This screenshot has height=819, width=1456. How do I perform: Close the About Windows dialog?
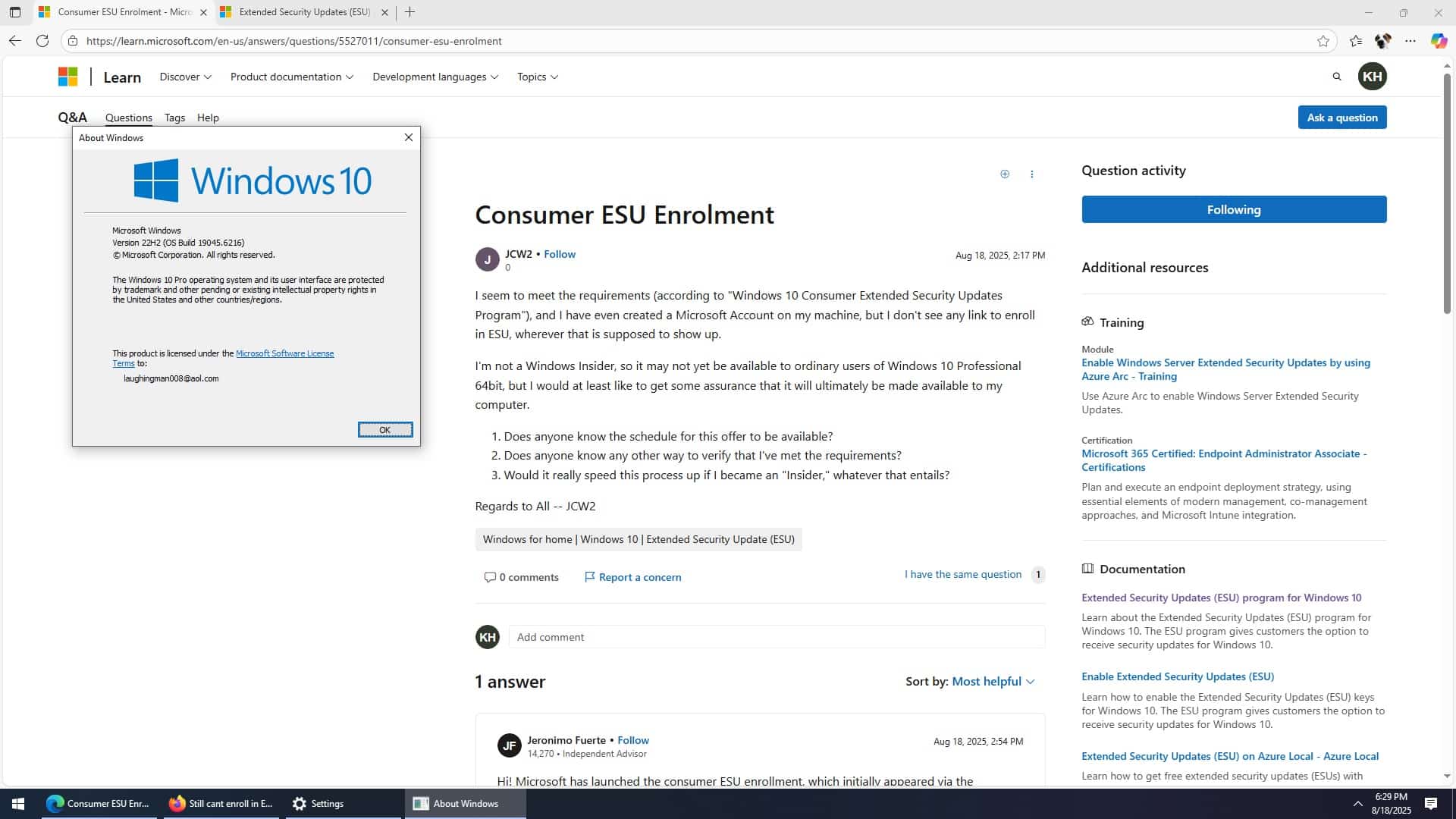(x=409, y=137)
